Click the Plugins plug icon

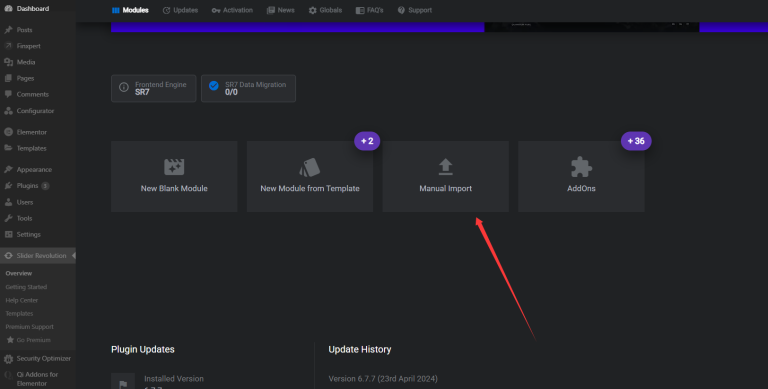(8, 186)
